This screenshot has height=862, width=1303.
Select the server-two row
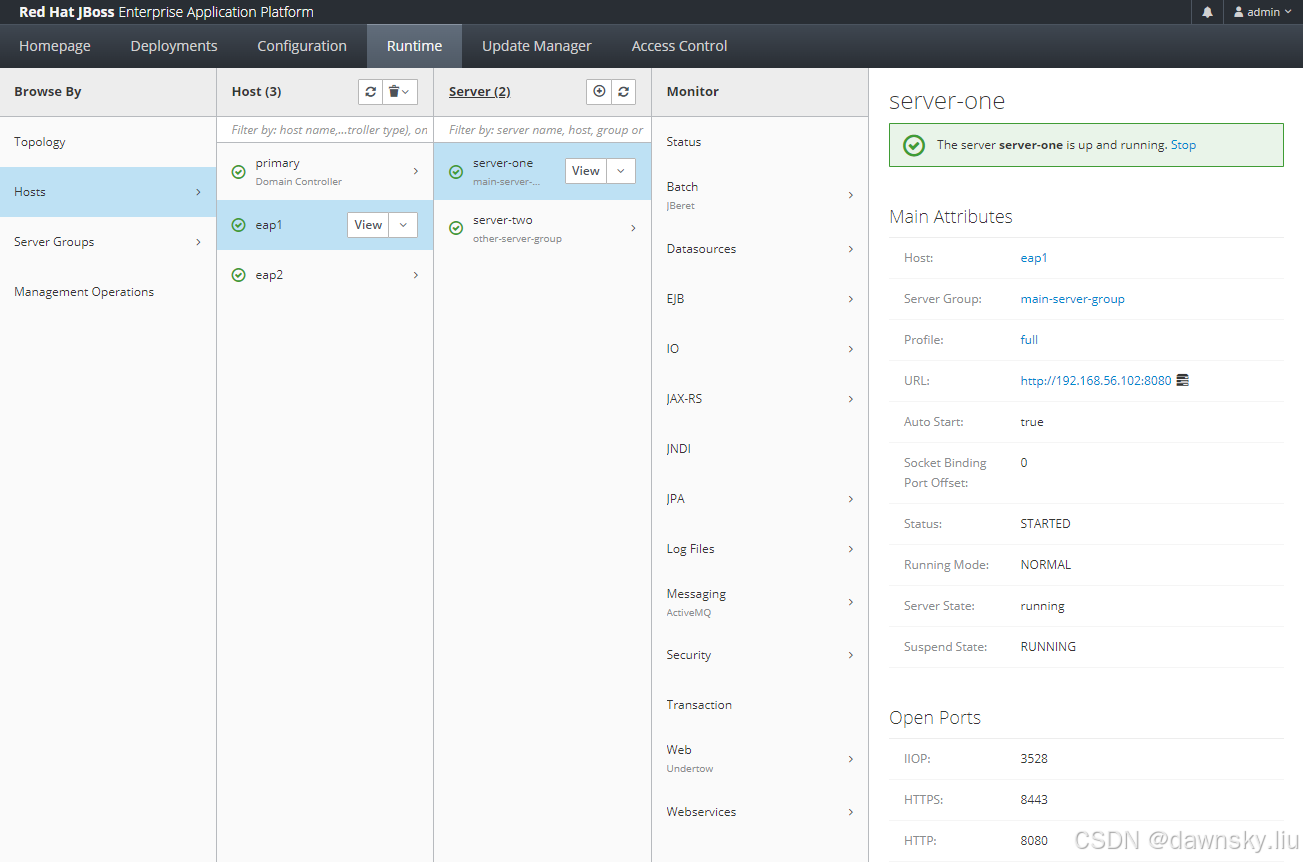click(x=543, y=228)
